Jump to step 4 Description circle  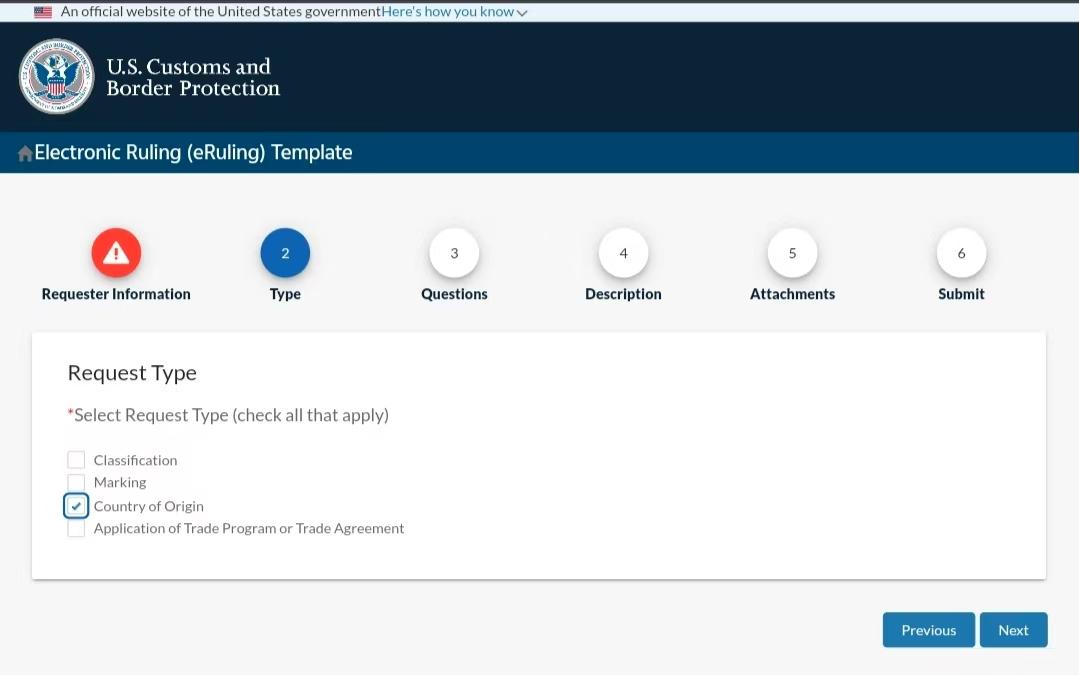623,253
